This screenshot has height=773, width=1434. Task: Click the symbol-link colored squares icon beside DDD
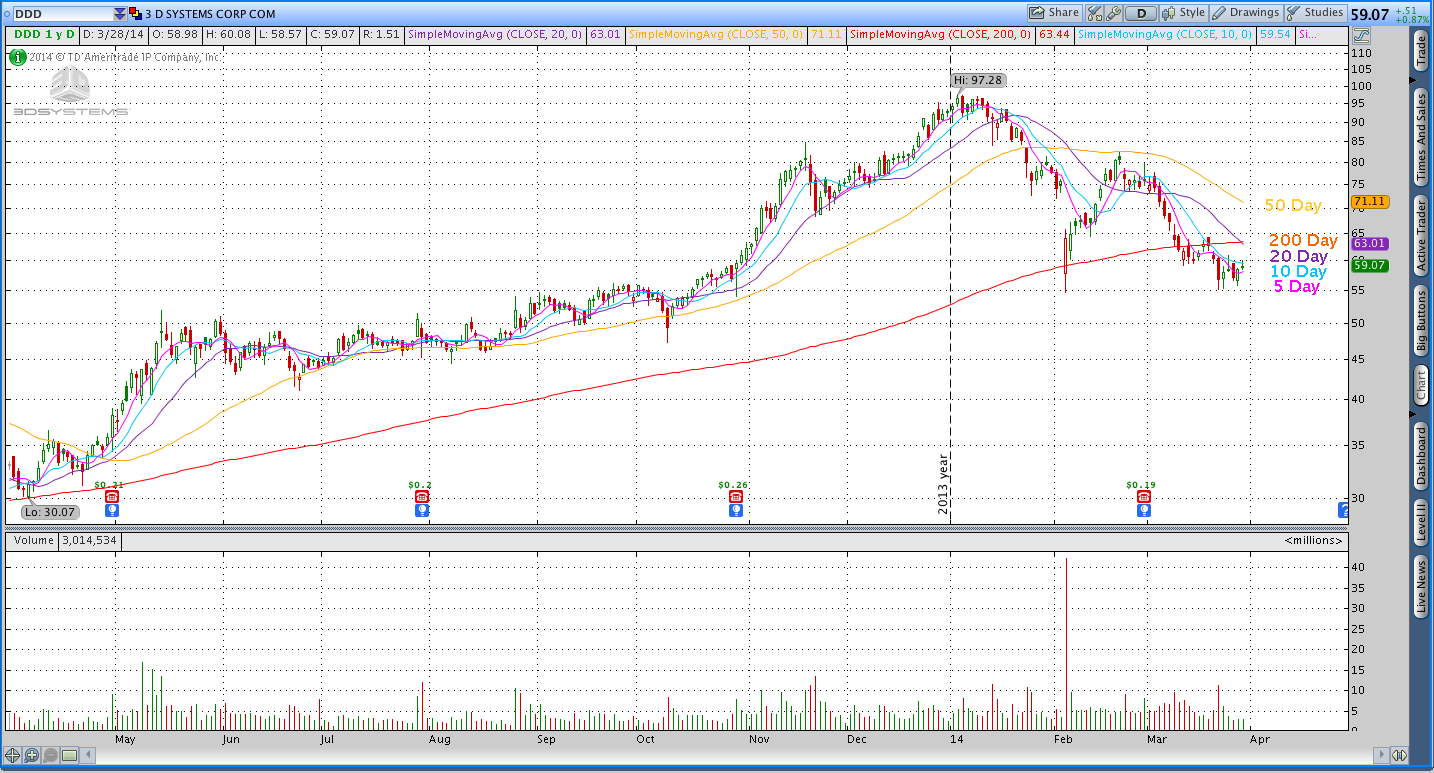tap(135, 14)
